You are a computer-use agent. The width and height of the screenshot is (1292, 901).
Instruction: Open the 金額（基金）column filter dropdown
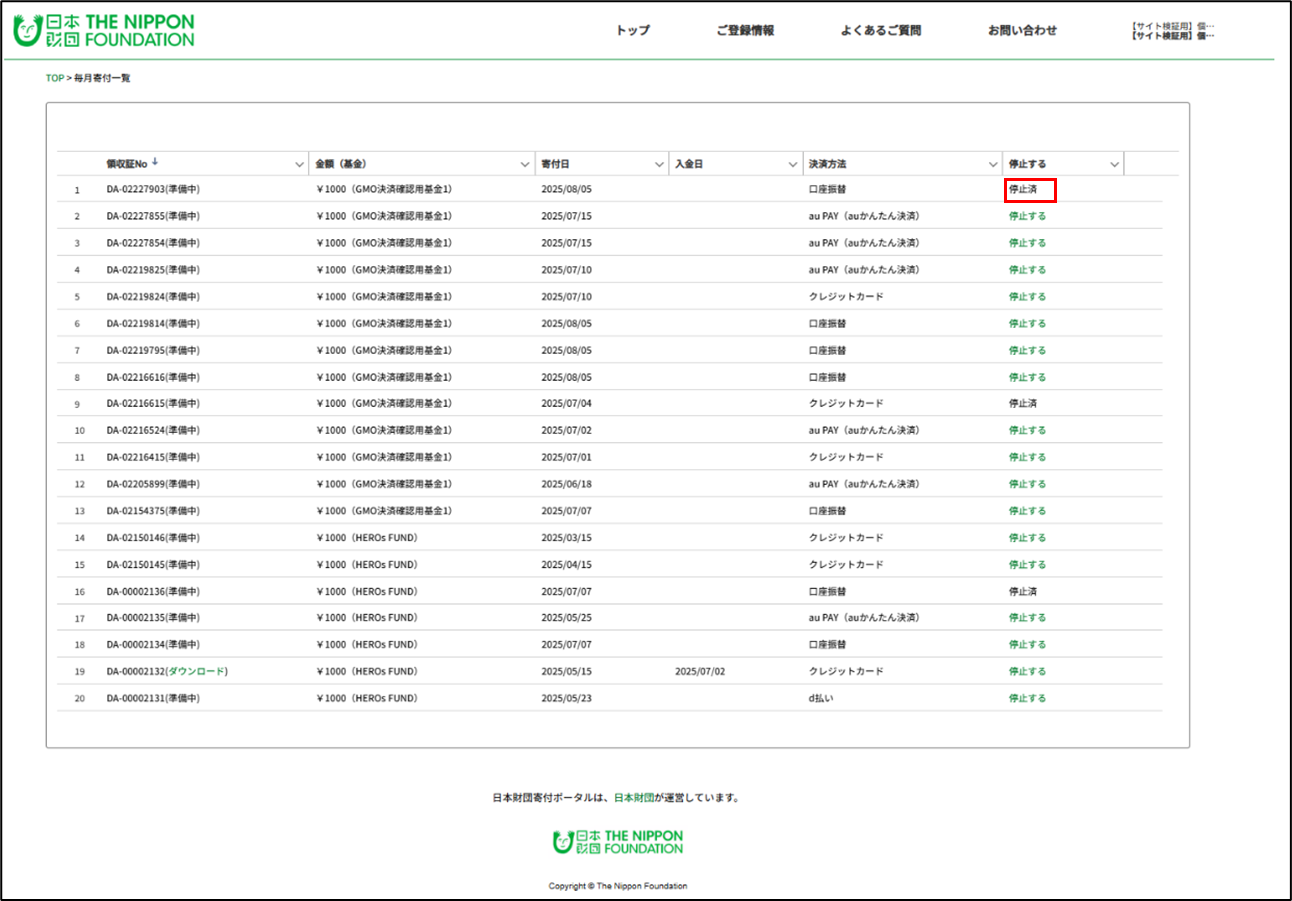coord(525,163)
